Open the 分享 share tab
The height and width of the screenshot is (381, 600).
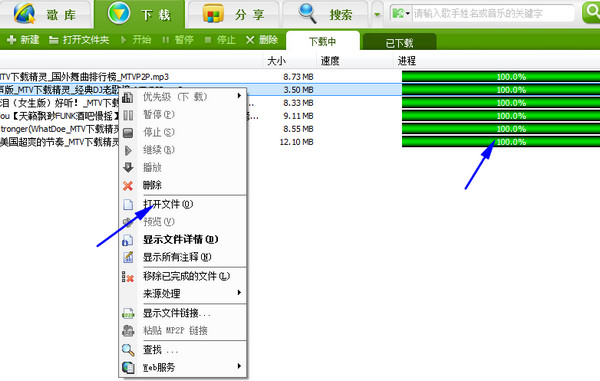[x=233, y=15]
